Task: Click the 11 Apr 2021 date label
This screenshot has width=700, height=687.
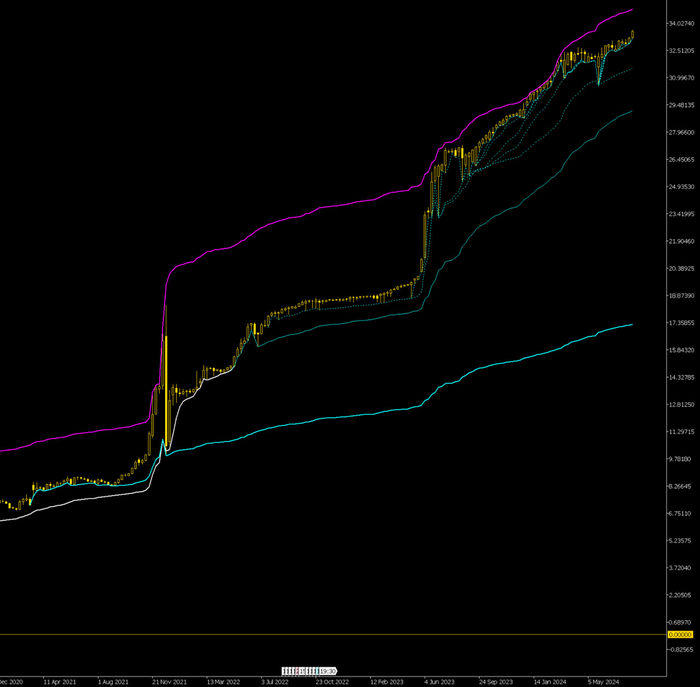Action: [59, 682]
